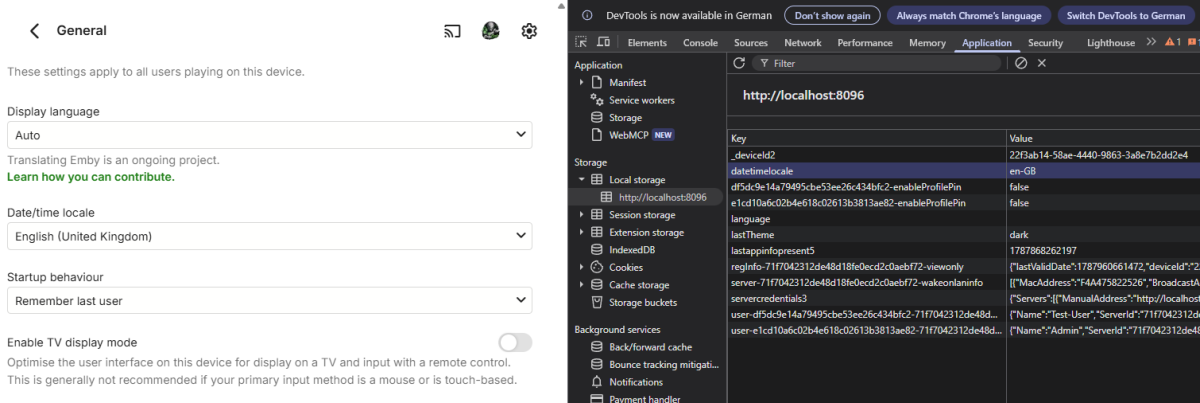Click Switch DevTools to German button
This screenshot has height=403, width=1200.
pyautogui.click(x=1125, y=15)
